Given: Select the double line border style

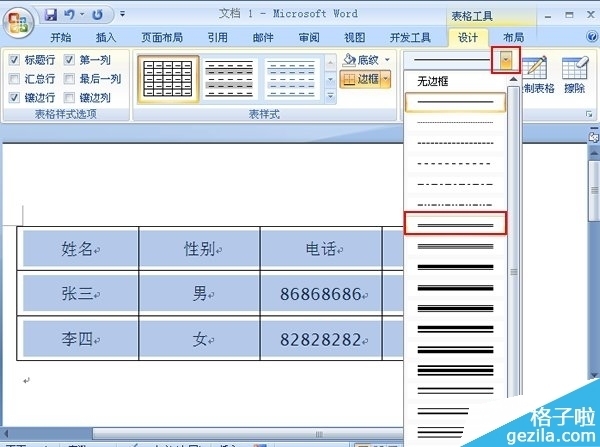Looking at the screenshot, I should point(455,224).
